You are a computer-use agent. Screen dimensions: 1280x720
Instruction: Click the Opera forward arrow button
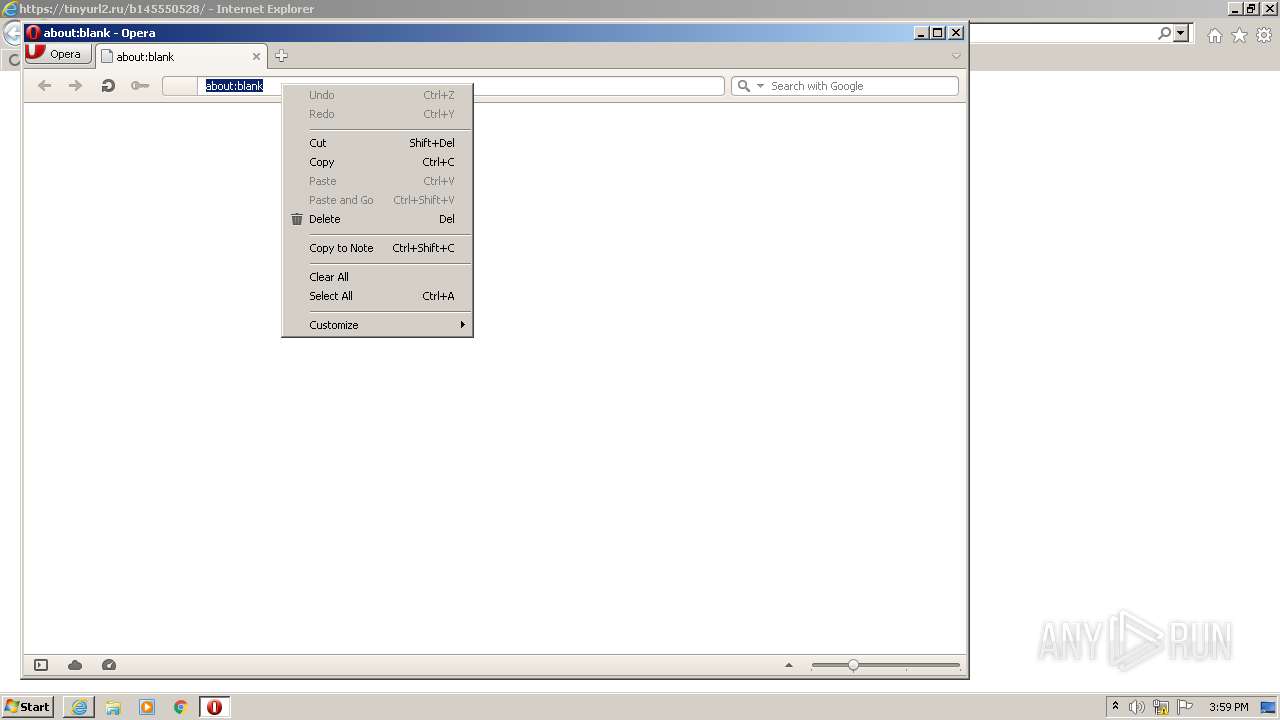[75, 86]
